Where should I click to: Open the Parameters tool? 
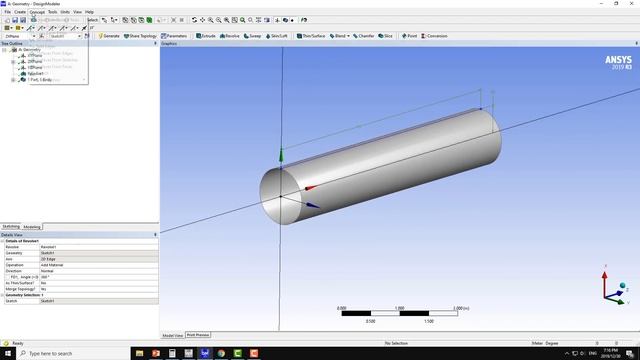pyautogui.click(x=174, y=36)
